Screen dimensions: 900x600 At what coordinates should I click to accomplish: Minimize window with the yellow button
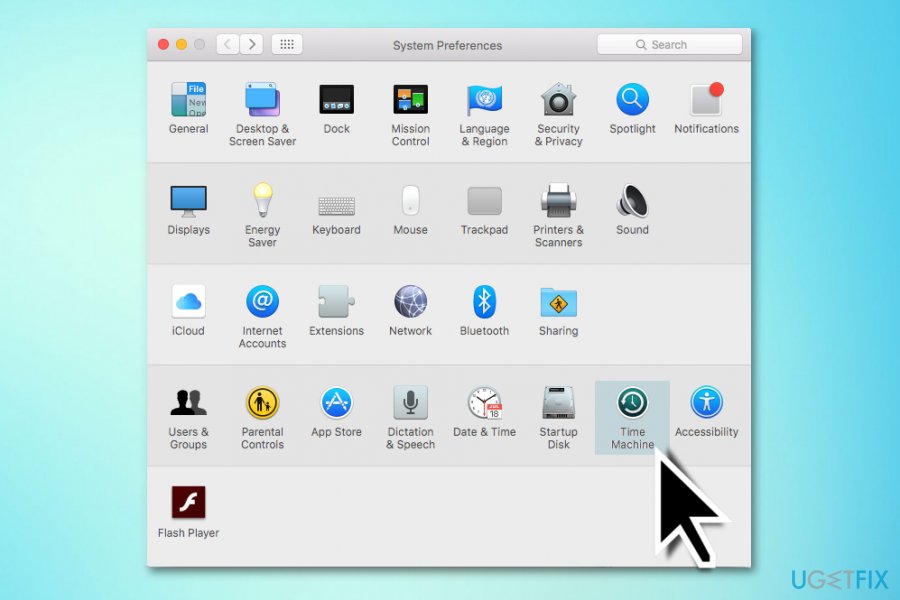181,44
